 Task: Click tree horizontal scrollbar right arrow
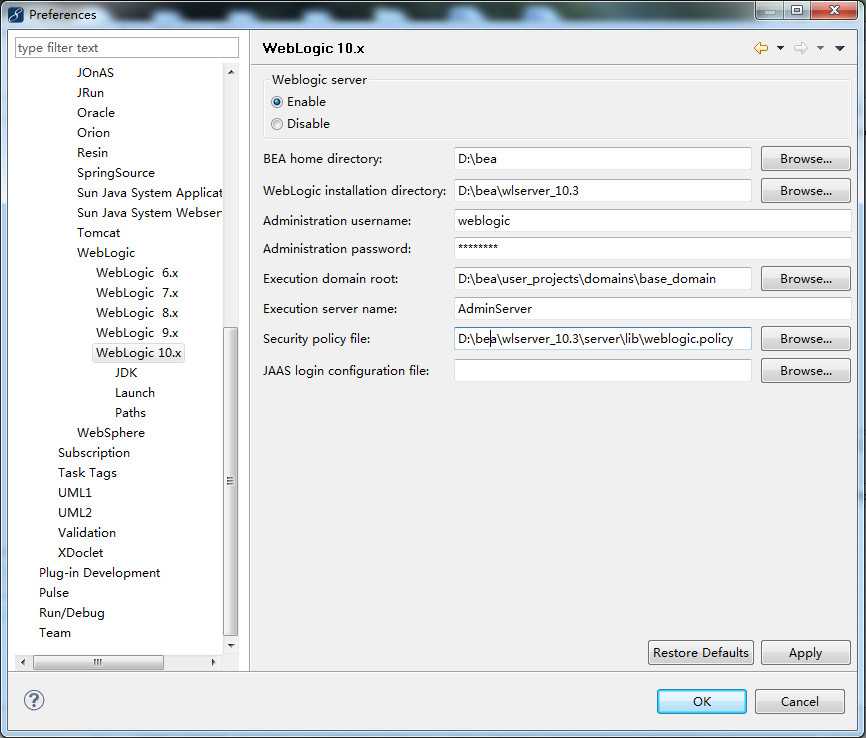[213, 662]
